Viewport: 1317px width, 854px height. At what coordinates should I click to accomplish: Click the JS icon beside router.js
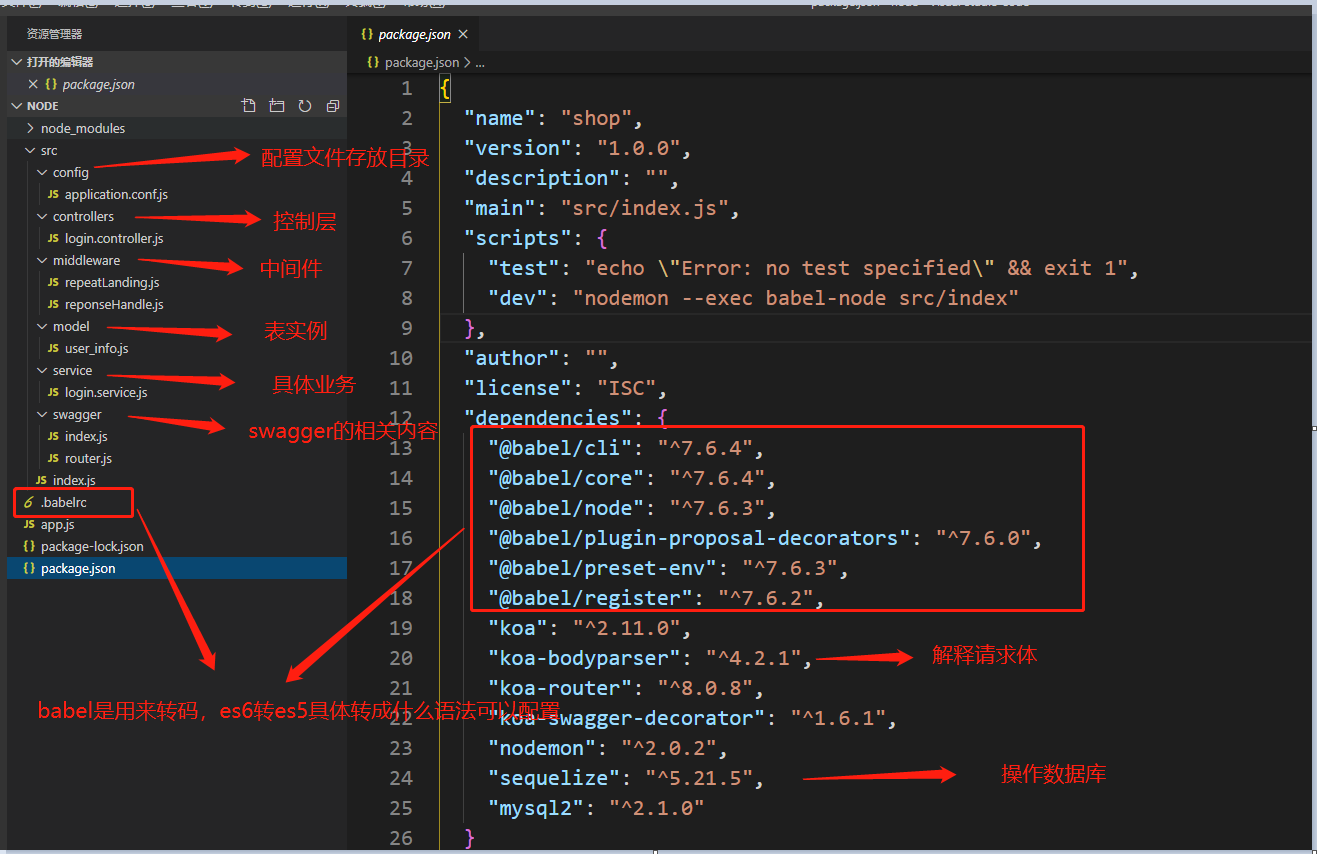click(54, 458)
